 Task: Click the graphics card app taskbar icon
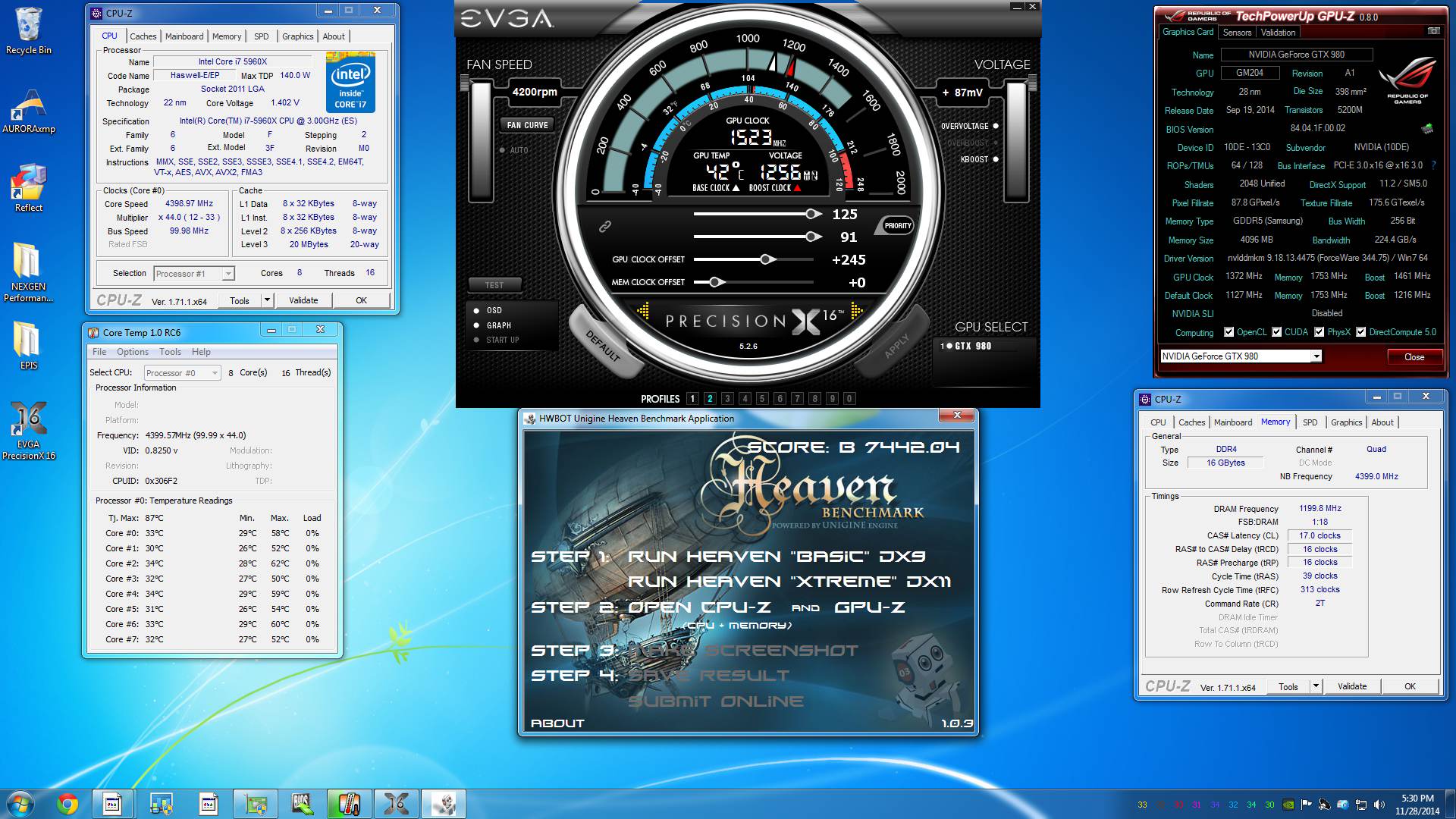[x=255, y=804]
